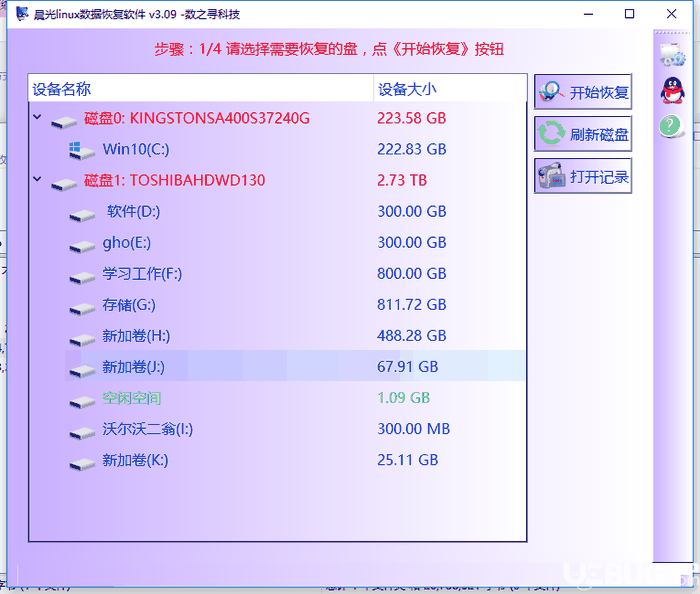This screenshot has width=700, height=594.
Task: Click the 设备名称 column header
Action: [201, 88]
